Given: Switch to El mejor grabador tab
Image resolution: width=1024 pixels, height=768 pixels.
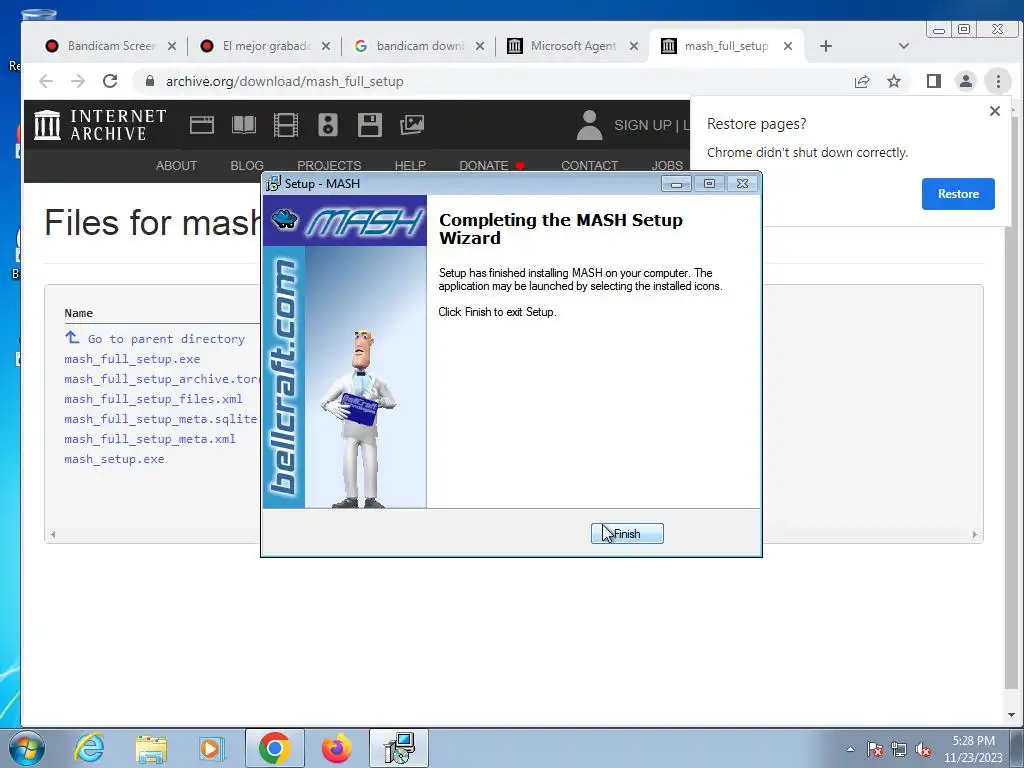Looking at the screenshot, I should [257, 46].
